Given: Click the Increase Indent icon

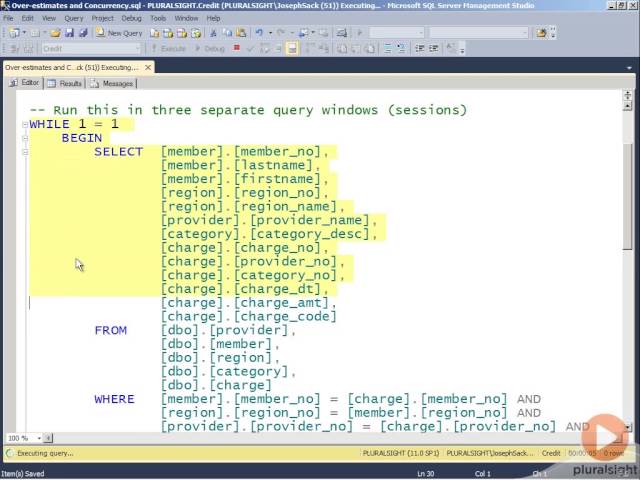Looking at the screenshot, I should (433, 49).
